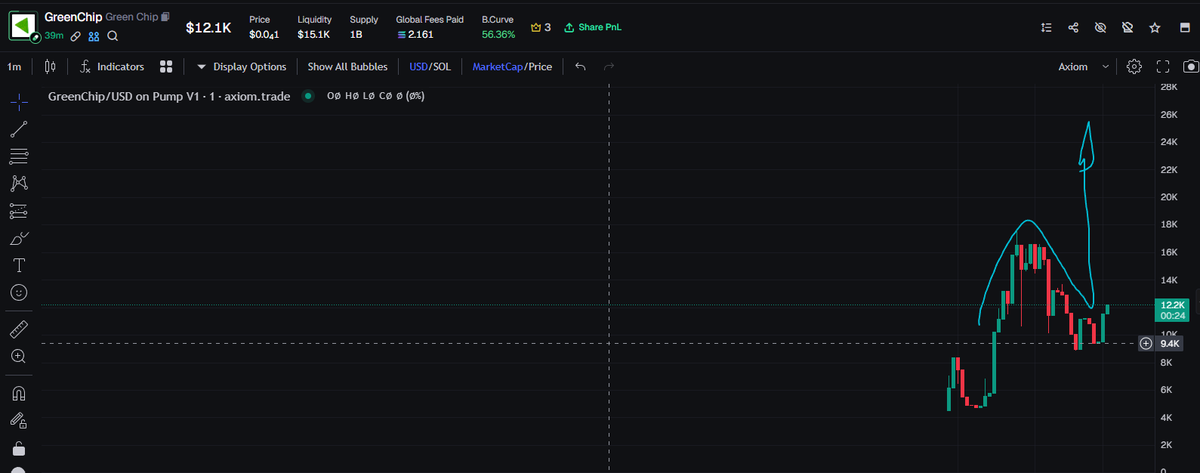Click the crossed-out blacklist icon
This screenshot has height=473, width=1200.
click(1128, 27)
